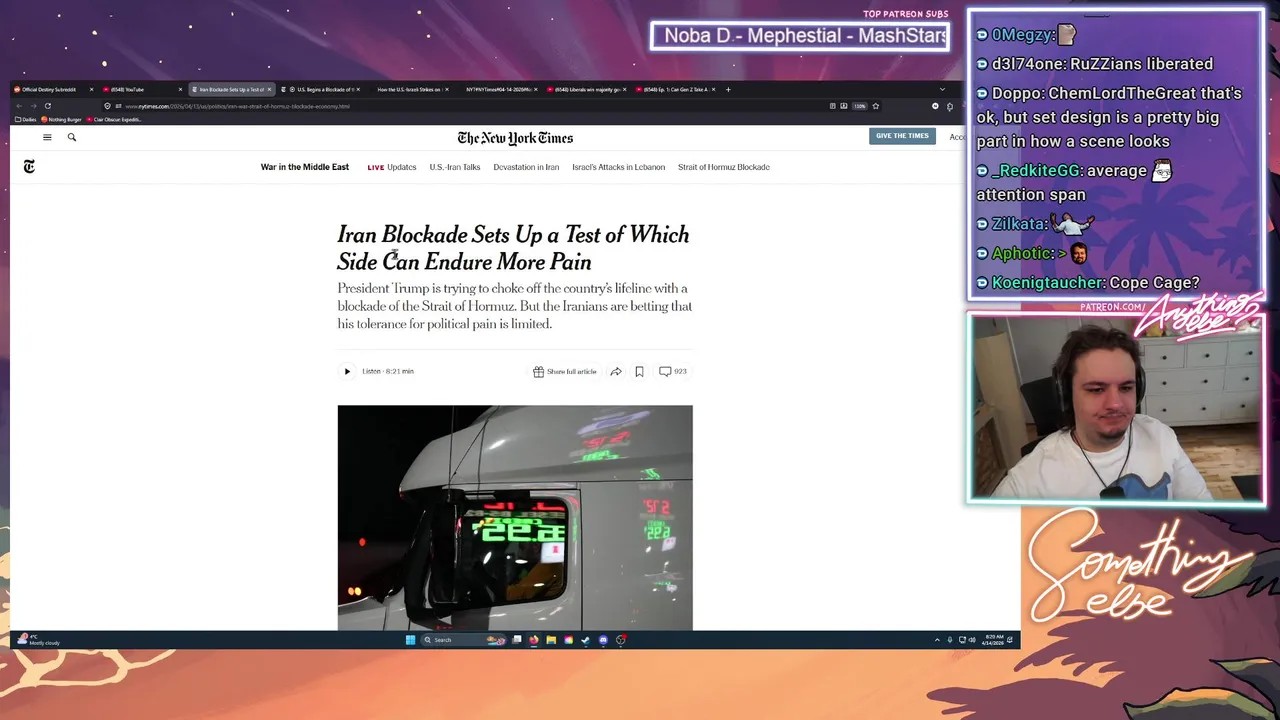The image size is (1280, 720).
Task: Switch to the YouTube browser tab
Action: 140,90
